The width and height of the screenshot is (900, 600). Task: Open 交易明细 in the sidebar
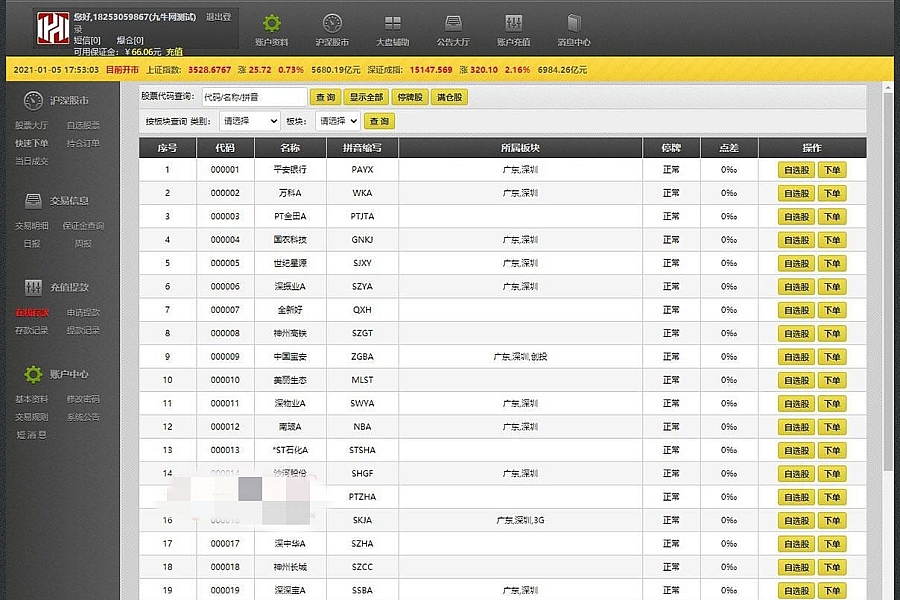pyautogui.click(x=32, y=226)
